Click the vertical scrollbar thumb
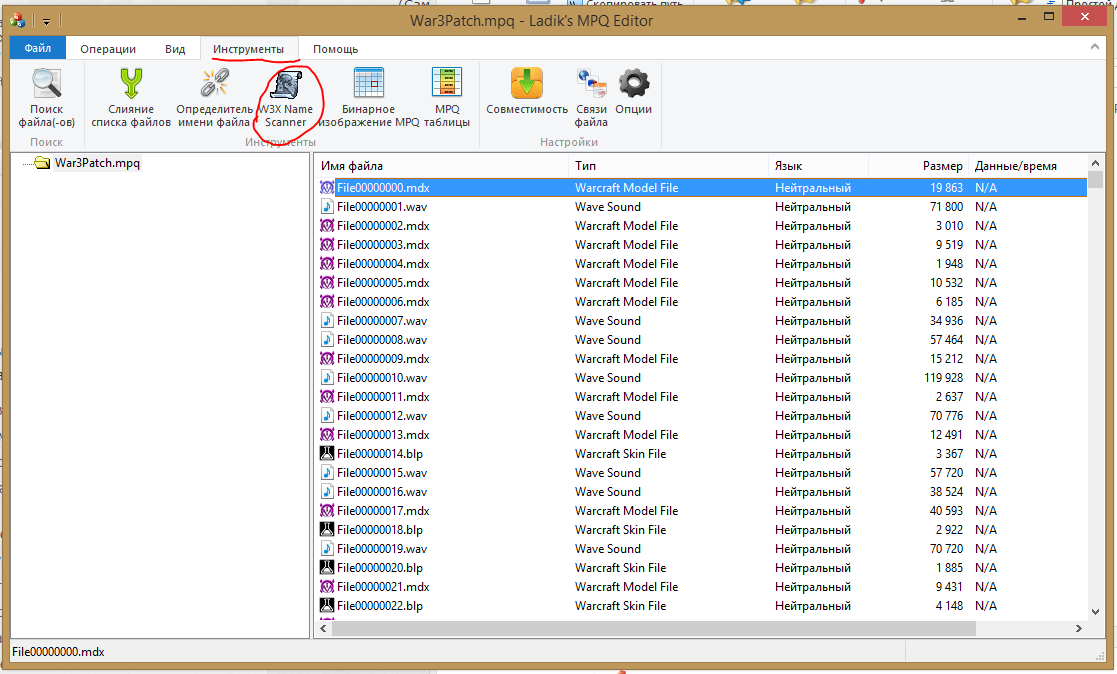 coord(1095,178)
